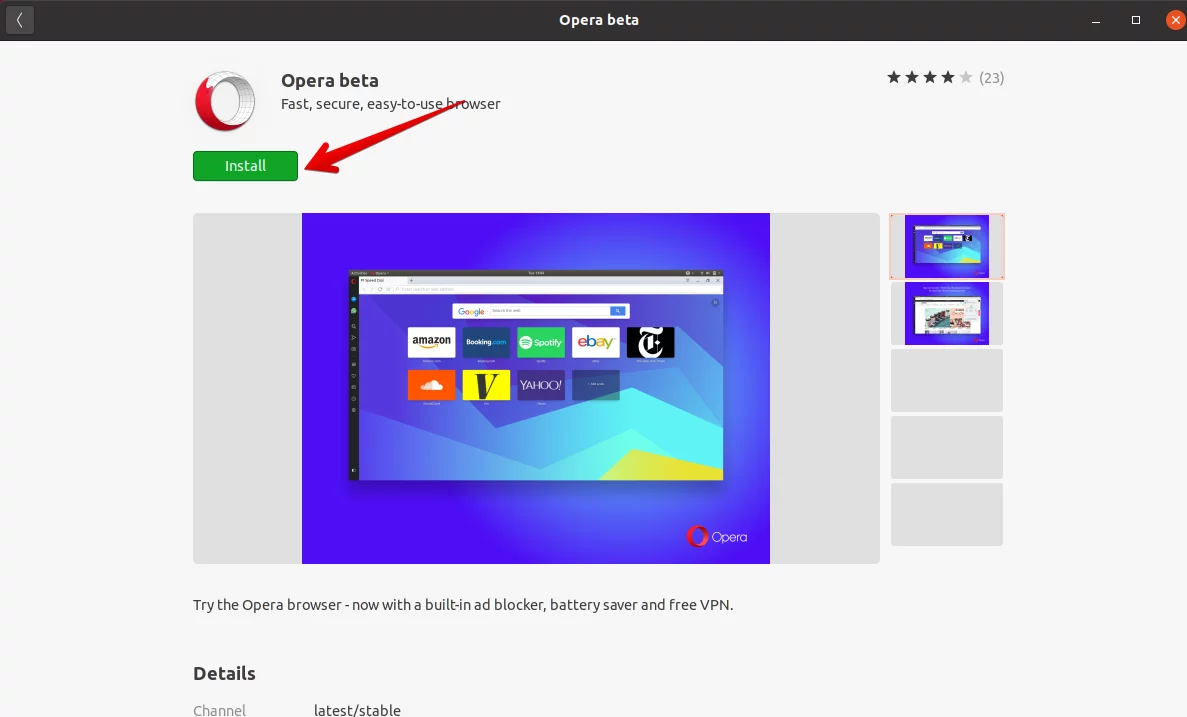Click the description about built-in ad blocker
This screenshot has height=717, width=1187.
click(x=463, y=605)
